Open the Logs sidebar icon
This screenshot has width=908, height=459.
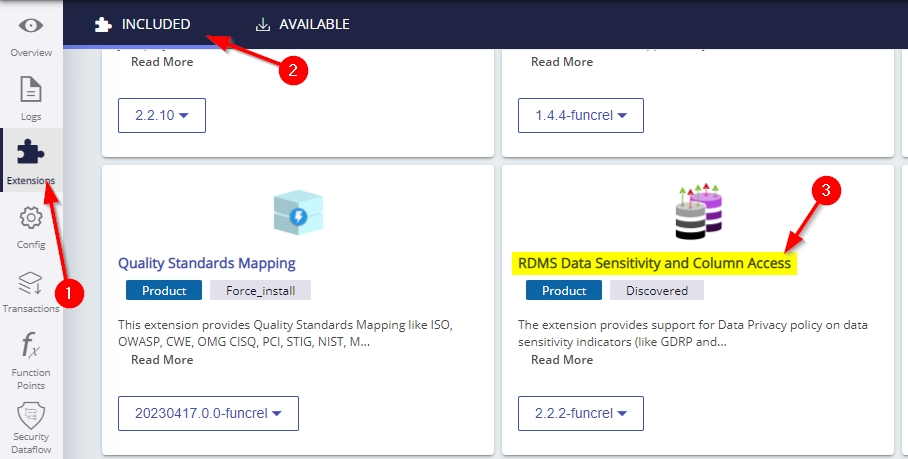point(31,90)
